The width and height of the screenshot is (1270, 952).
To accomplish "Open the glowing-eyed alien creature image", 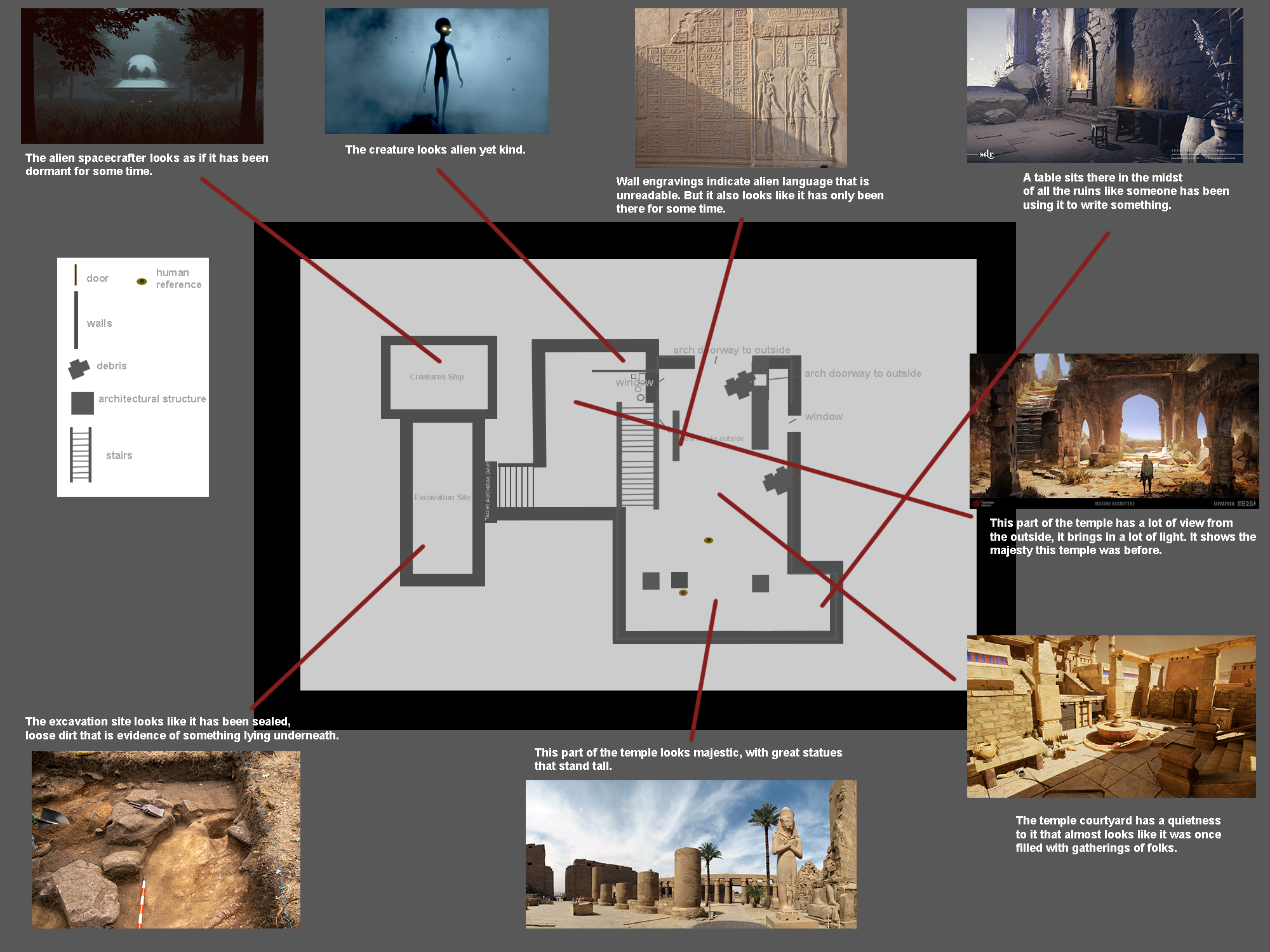I will click(x=436, y=71).
